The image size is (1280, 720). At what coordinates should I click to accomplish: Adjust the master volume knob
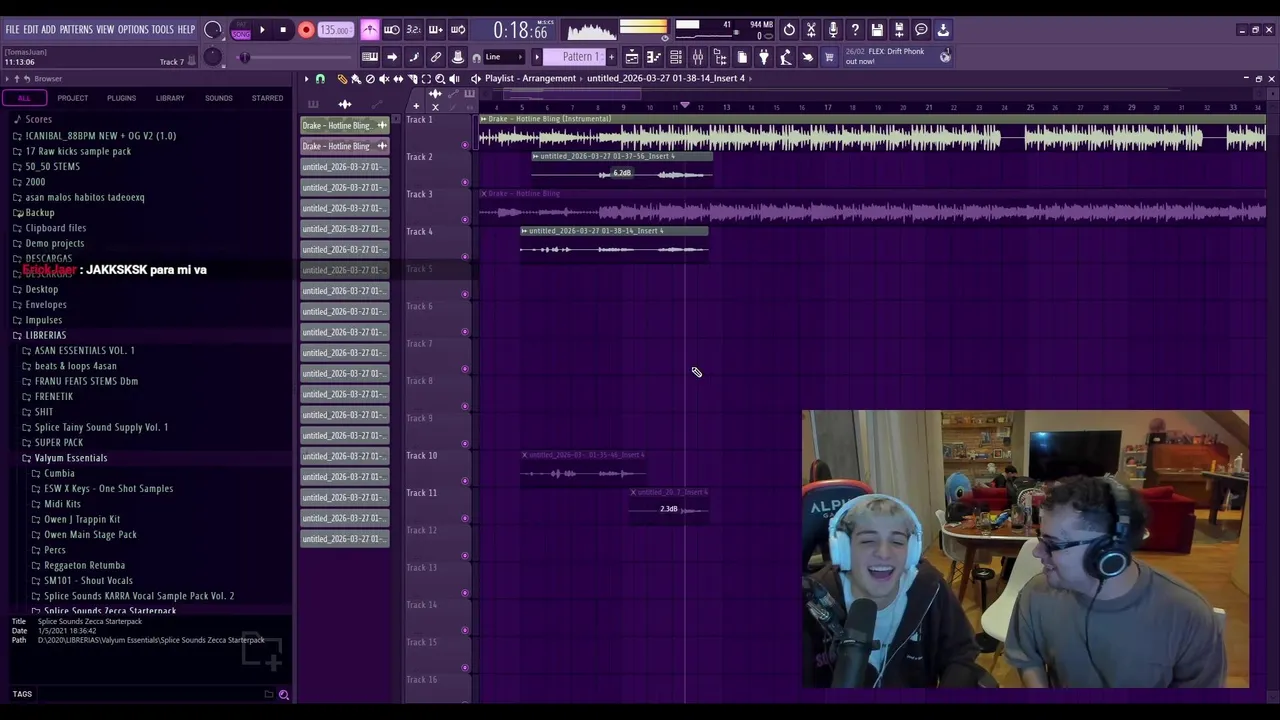213,30
